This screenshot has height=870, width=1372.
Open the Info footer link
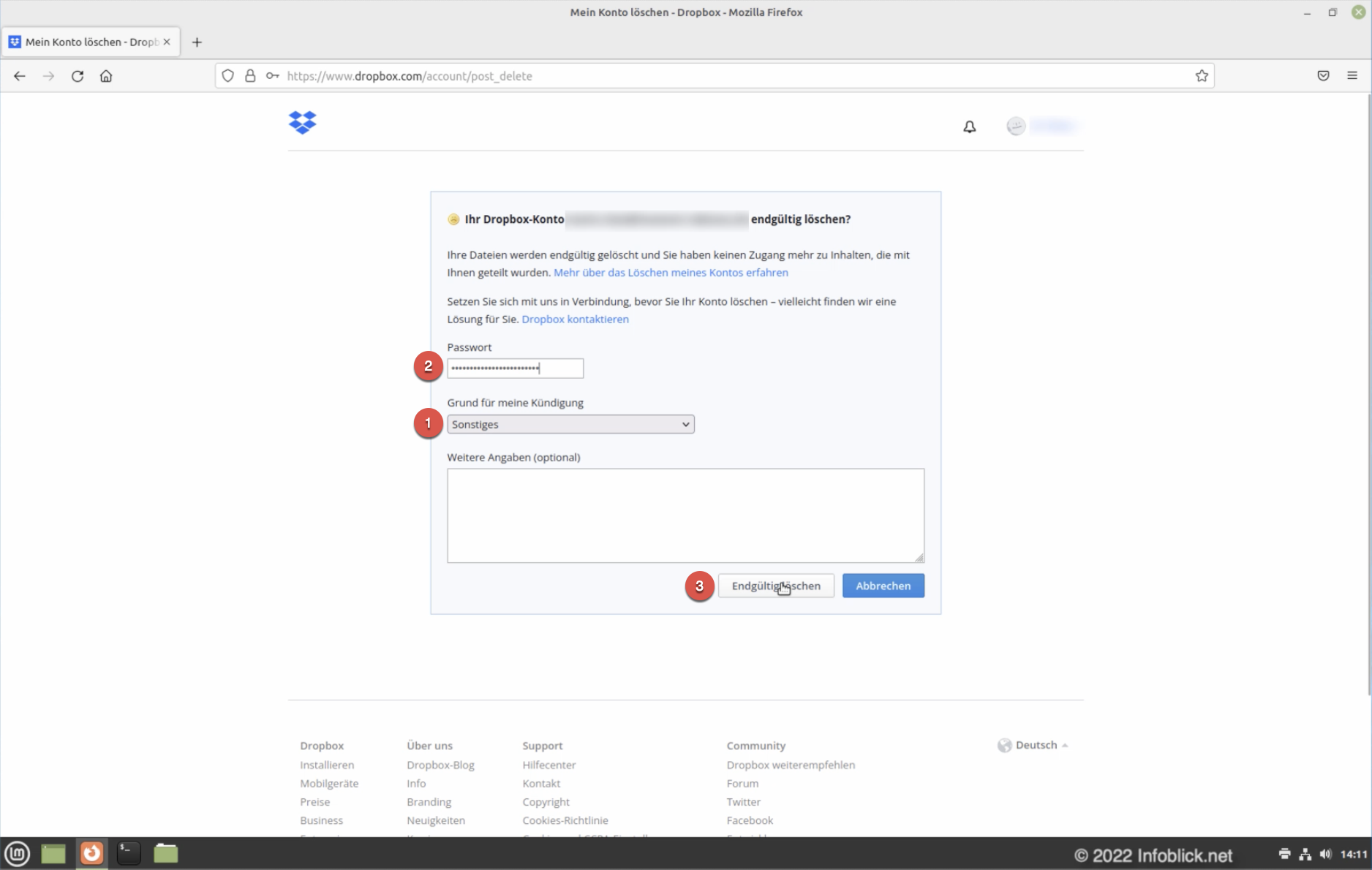416,783
